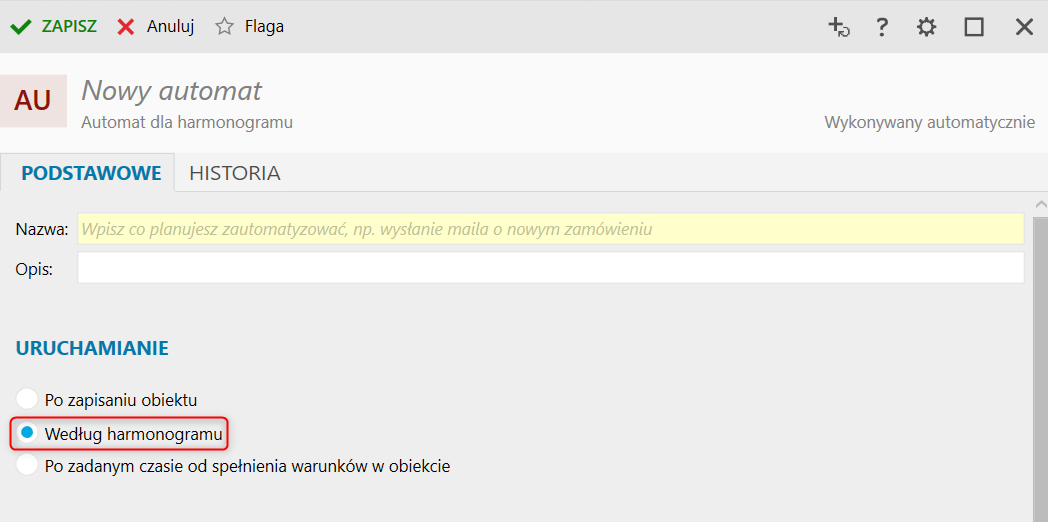Image resolution: width=1048 pixels, height=522 pixels.
Task: Open help with the question mark icon
Action: [x=882, y=27]
